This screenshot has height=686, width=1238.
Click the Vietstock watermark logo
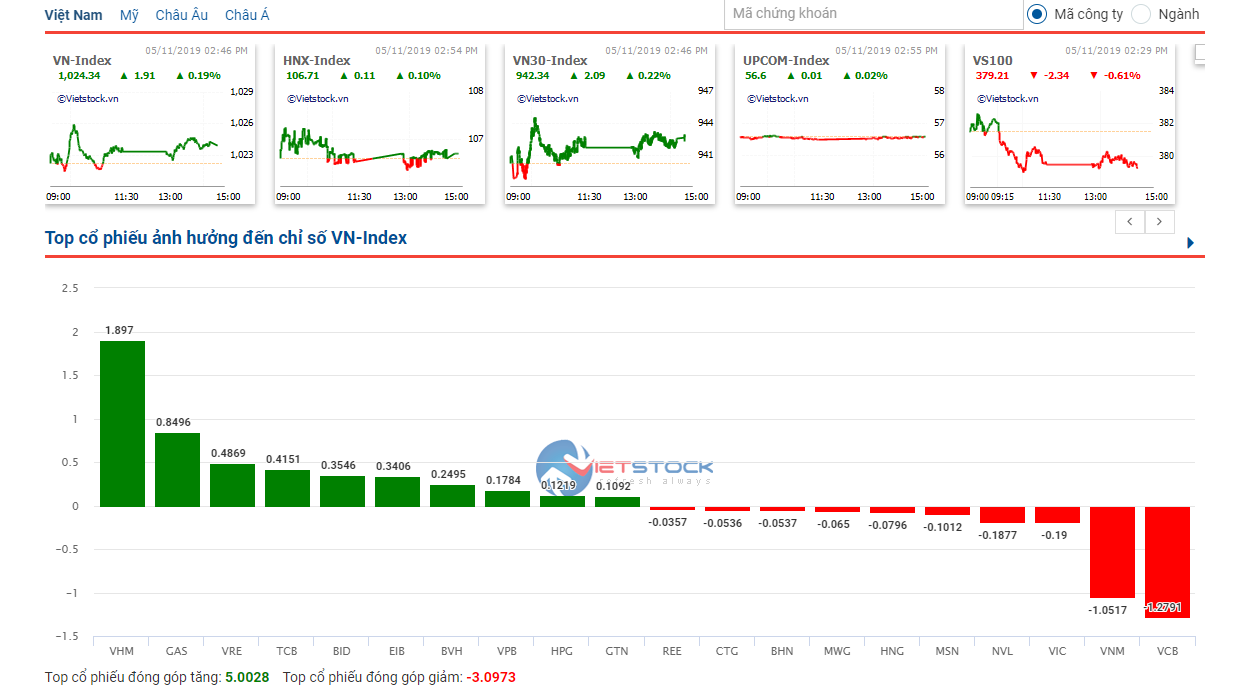point(624,467)
